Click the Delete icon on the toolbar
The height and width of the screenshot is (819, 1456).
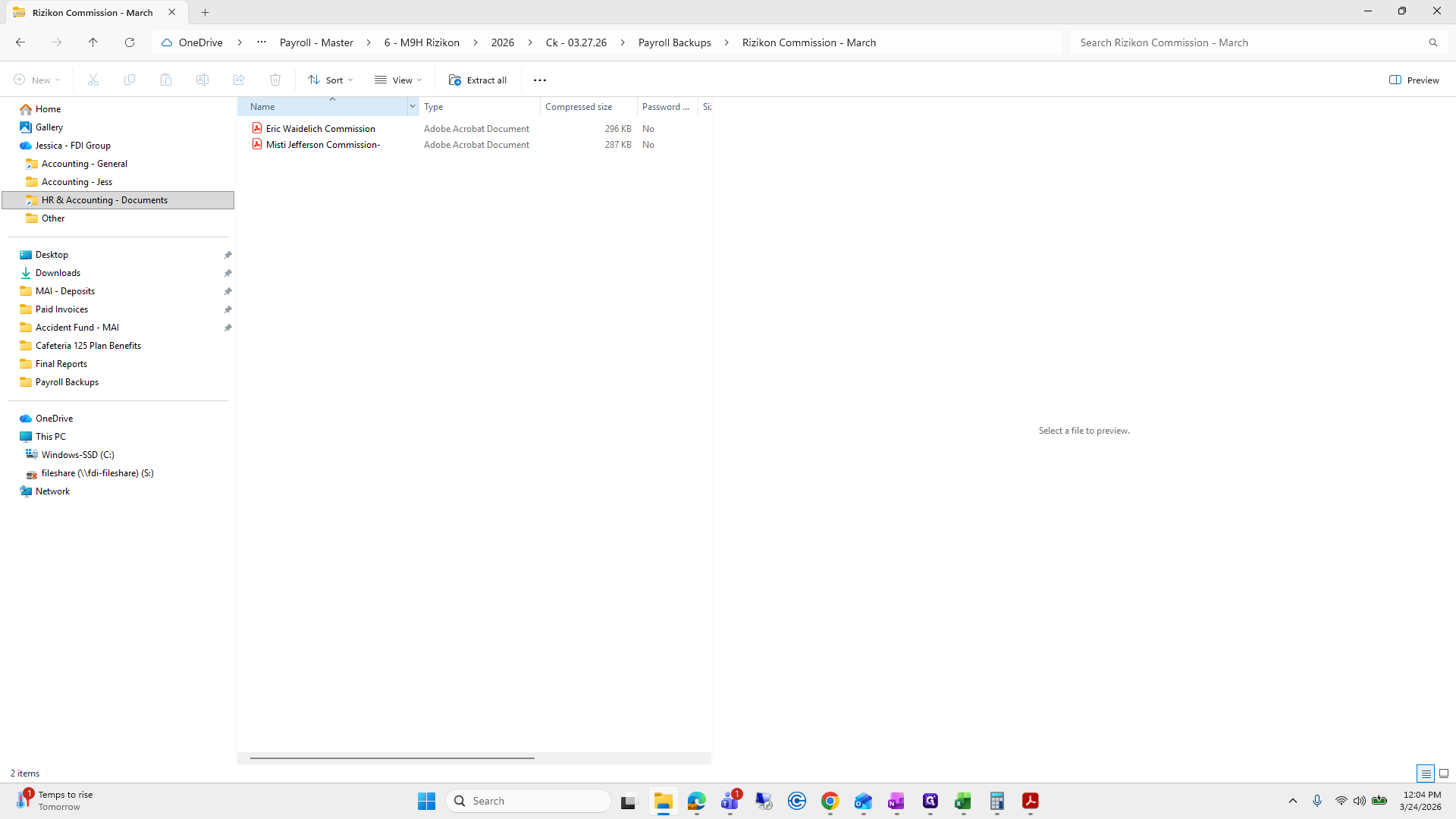point(275,80)
